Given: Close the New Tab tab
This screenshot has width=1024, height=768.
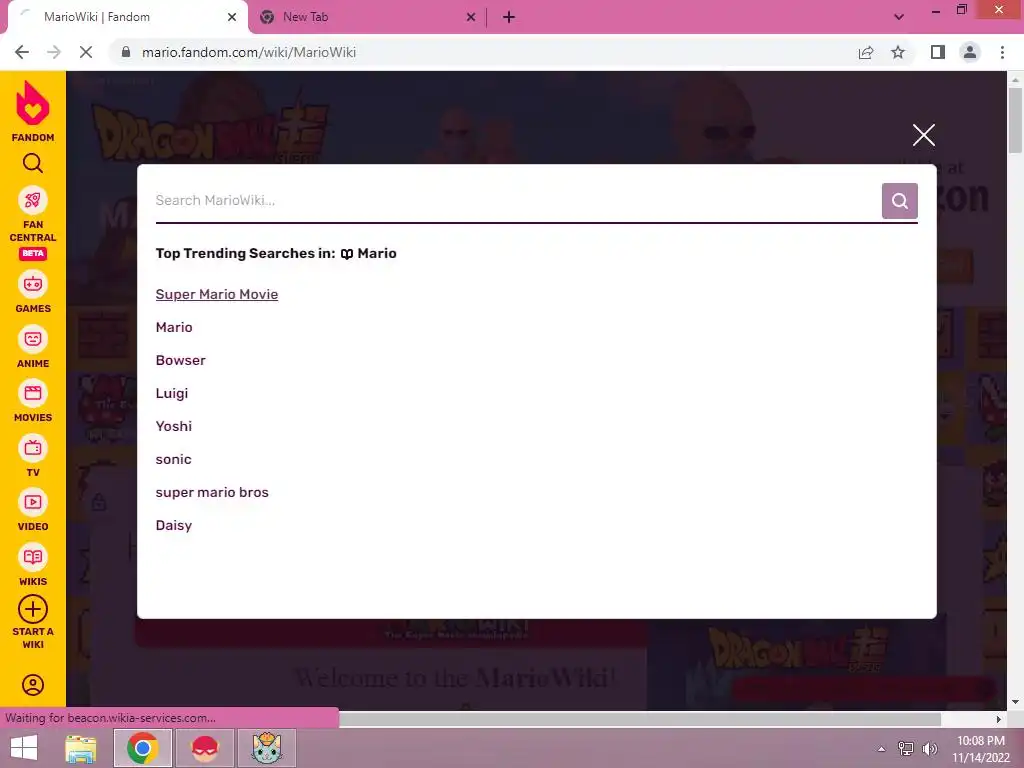Looking at the screenshot, I should click(471, 17).
